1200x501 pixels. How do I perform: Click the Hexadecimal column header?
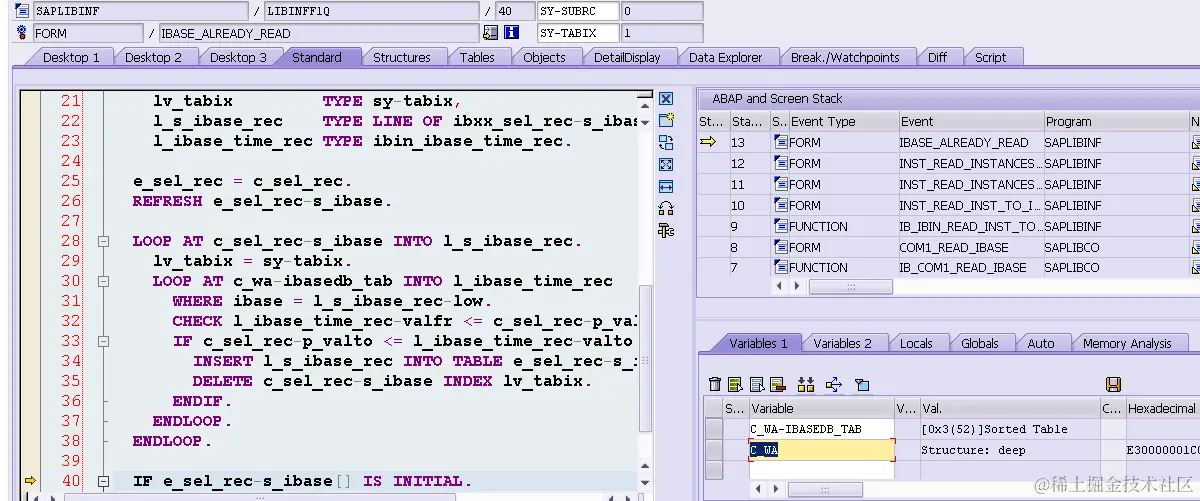click(x=1160, y=408)
